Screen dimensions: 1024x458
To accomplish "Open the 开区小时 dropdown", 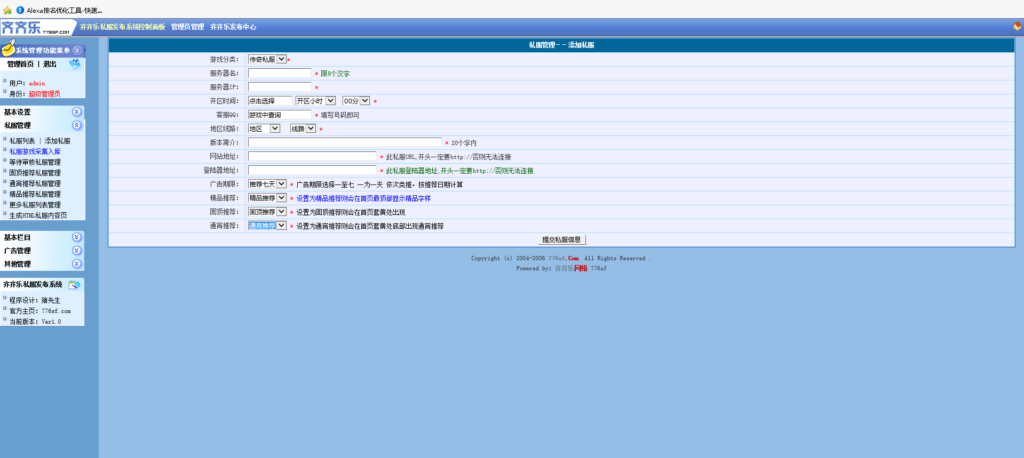I will coord(315,101).
